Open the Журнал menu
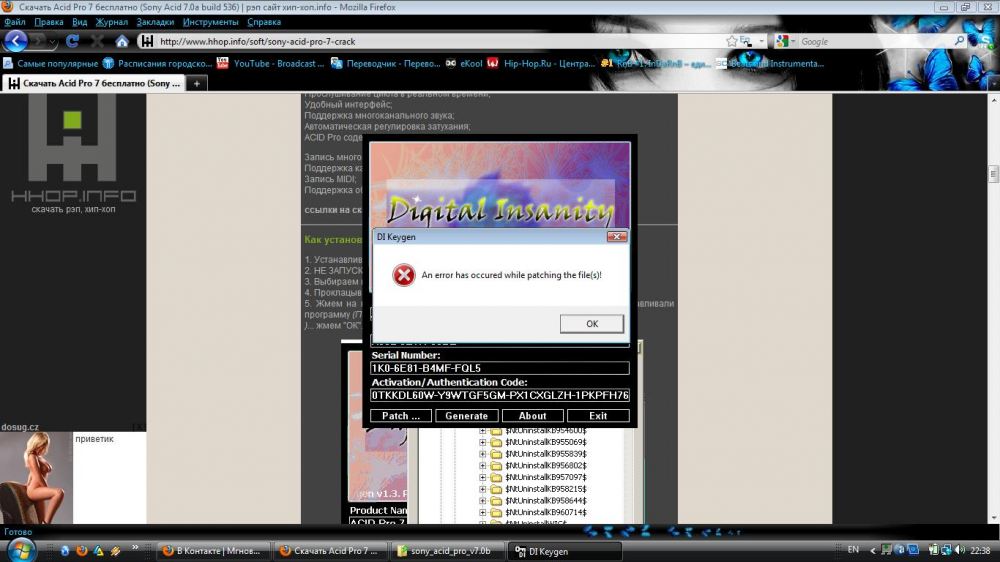This screenshot has width=1000, height=562. (x=112, y=22)
